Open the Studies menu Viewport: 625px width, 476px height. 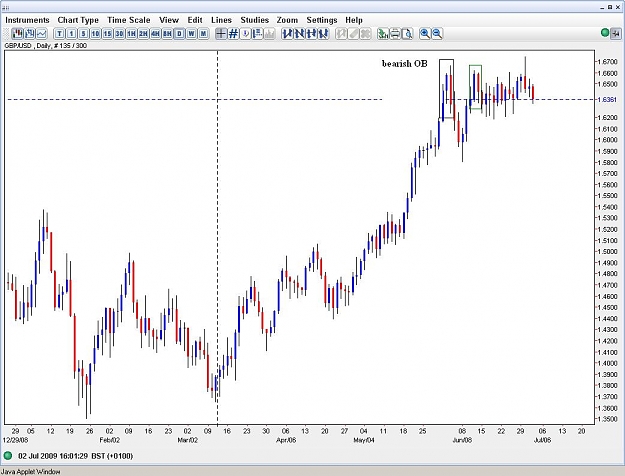254,20
